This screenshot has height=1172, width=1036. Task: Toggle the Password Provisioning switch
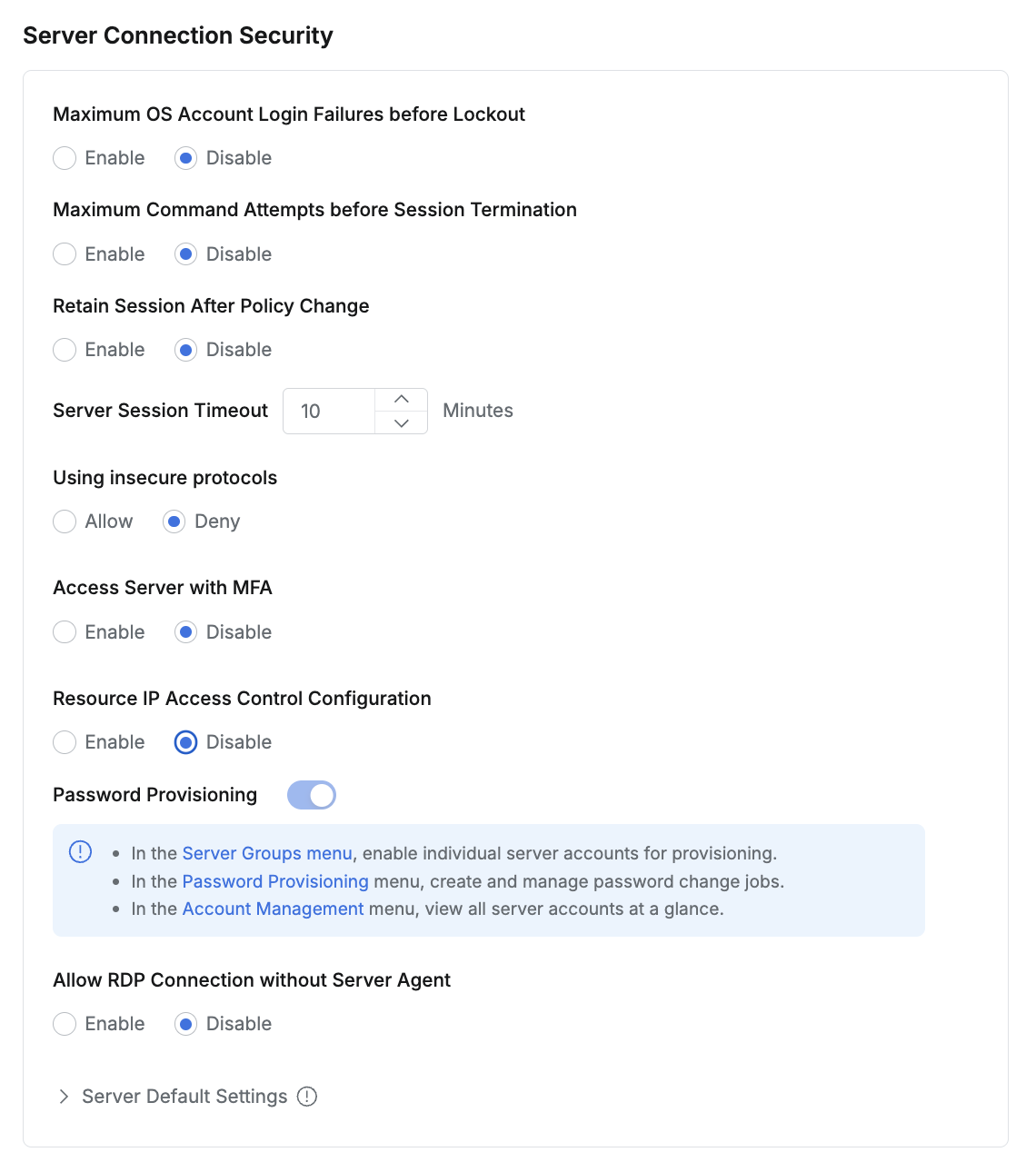pyautogui.click(x=312, y=795)
